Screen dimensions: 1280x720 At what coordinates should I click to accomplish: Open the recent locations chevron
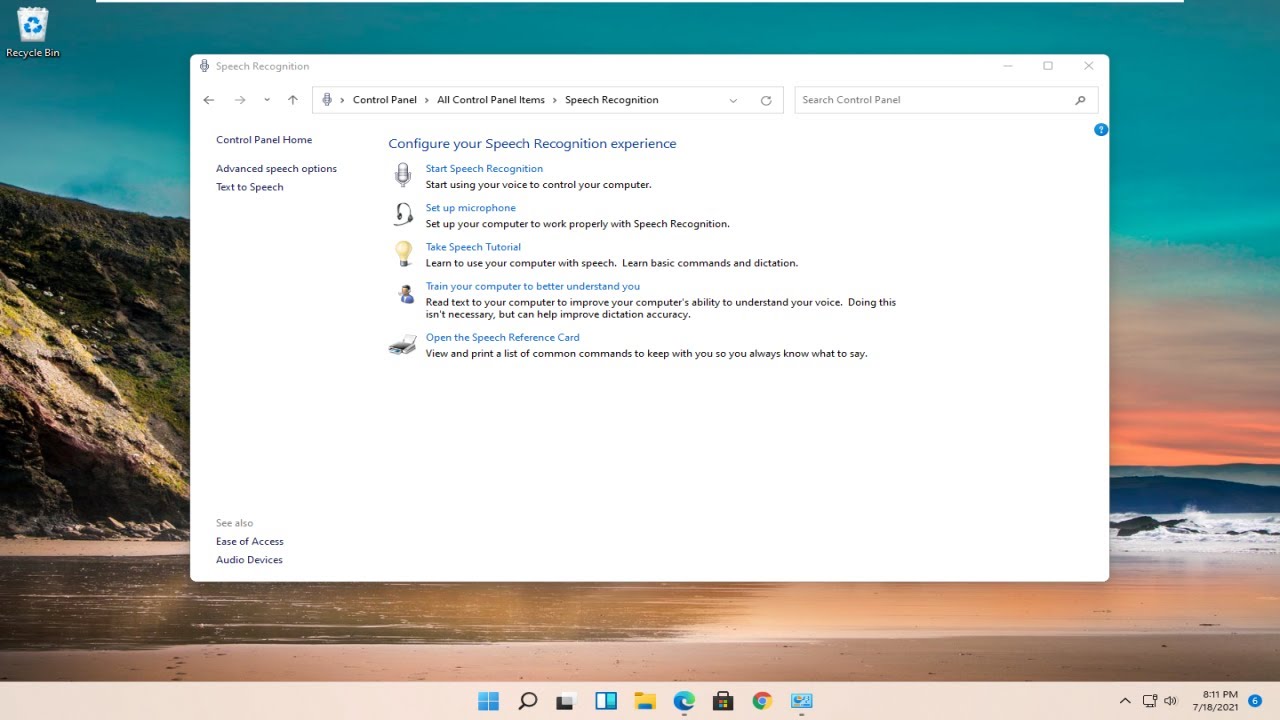pyautogui.click(x=267, y=100)
